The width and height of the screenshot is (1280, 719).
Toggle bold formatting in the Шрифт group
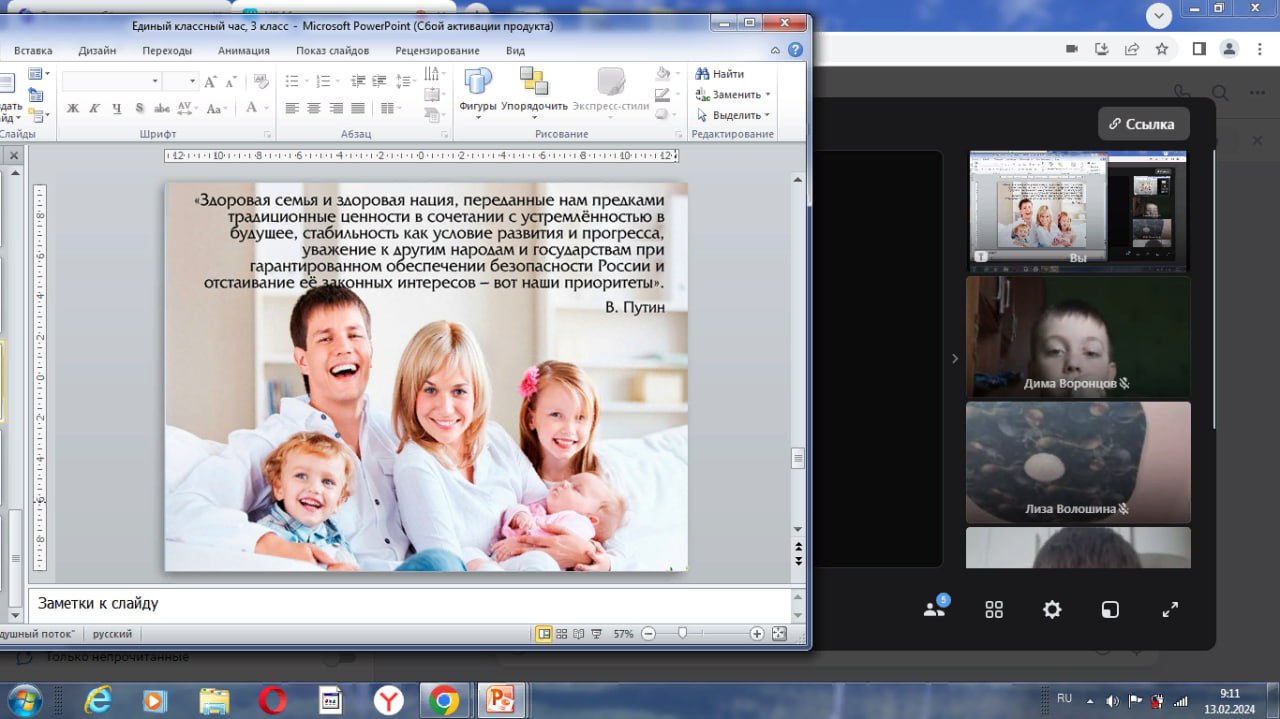pyautogui.click(x=73, y=108)
